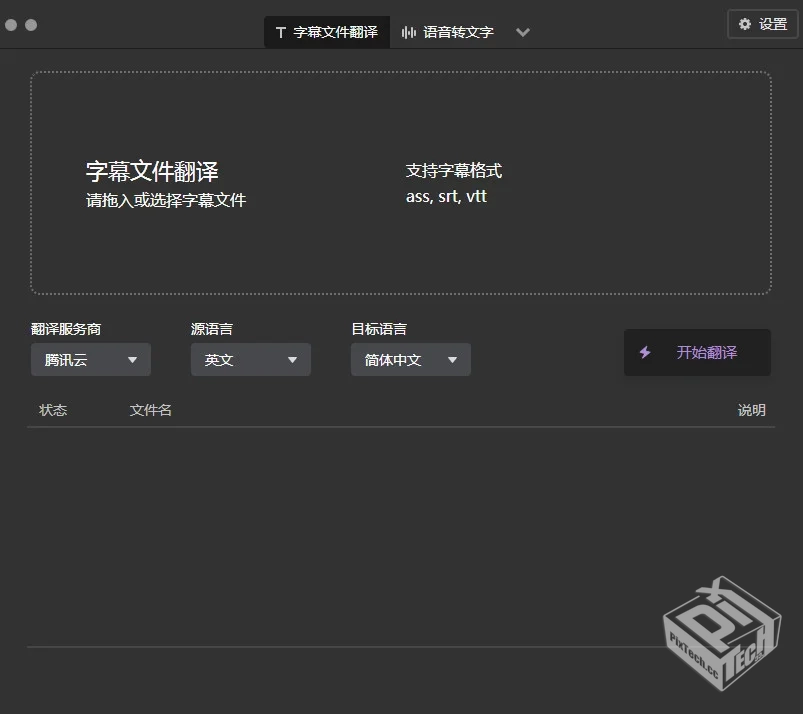
Task: Click the 腾讯云 dropdown arrow icon
Action: pyautogui.click(x=133, y=359)
